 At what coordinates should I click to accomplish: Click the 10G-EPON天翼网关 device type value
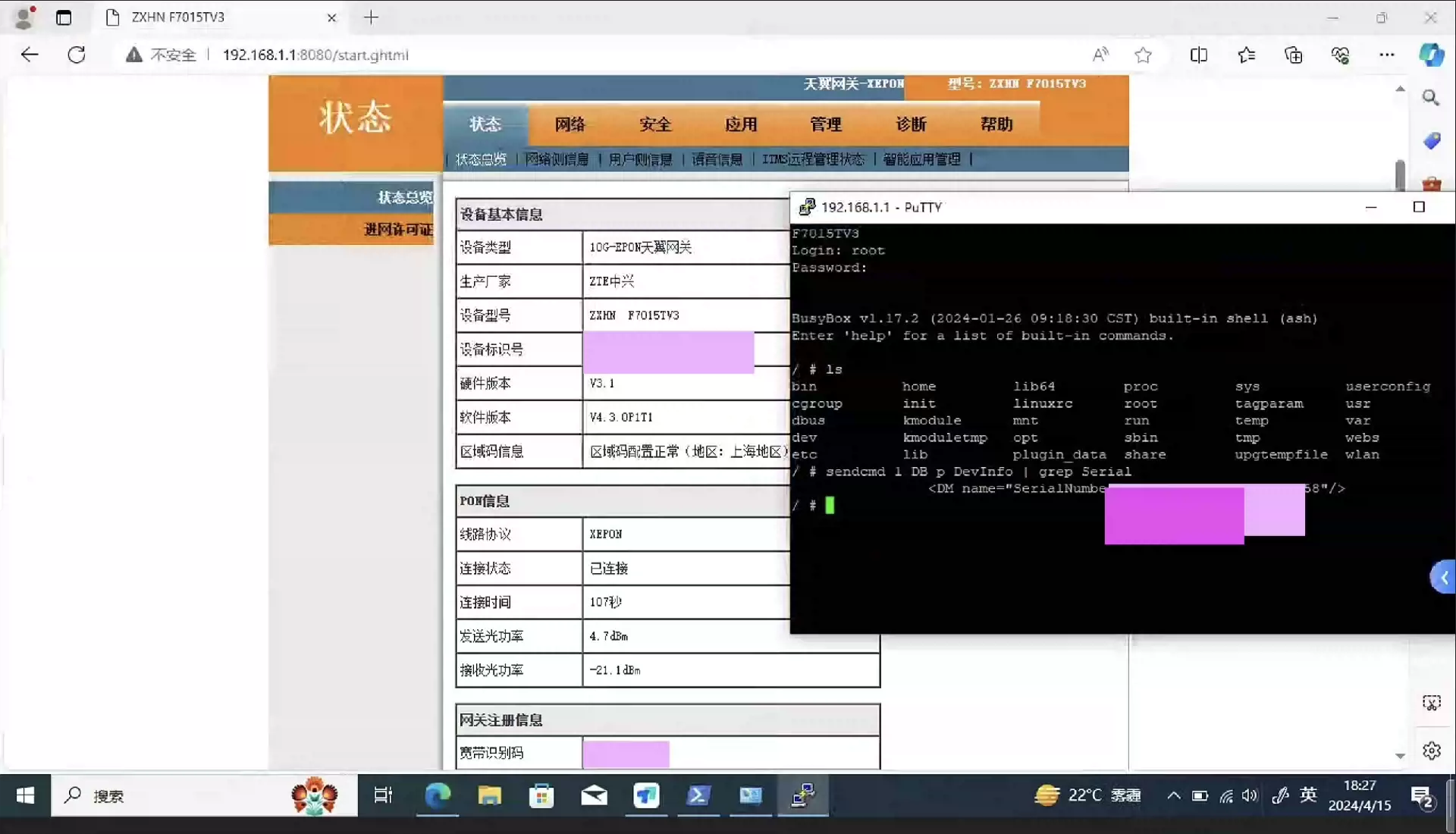click(x=640, y=247)
